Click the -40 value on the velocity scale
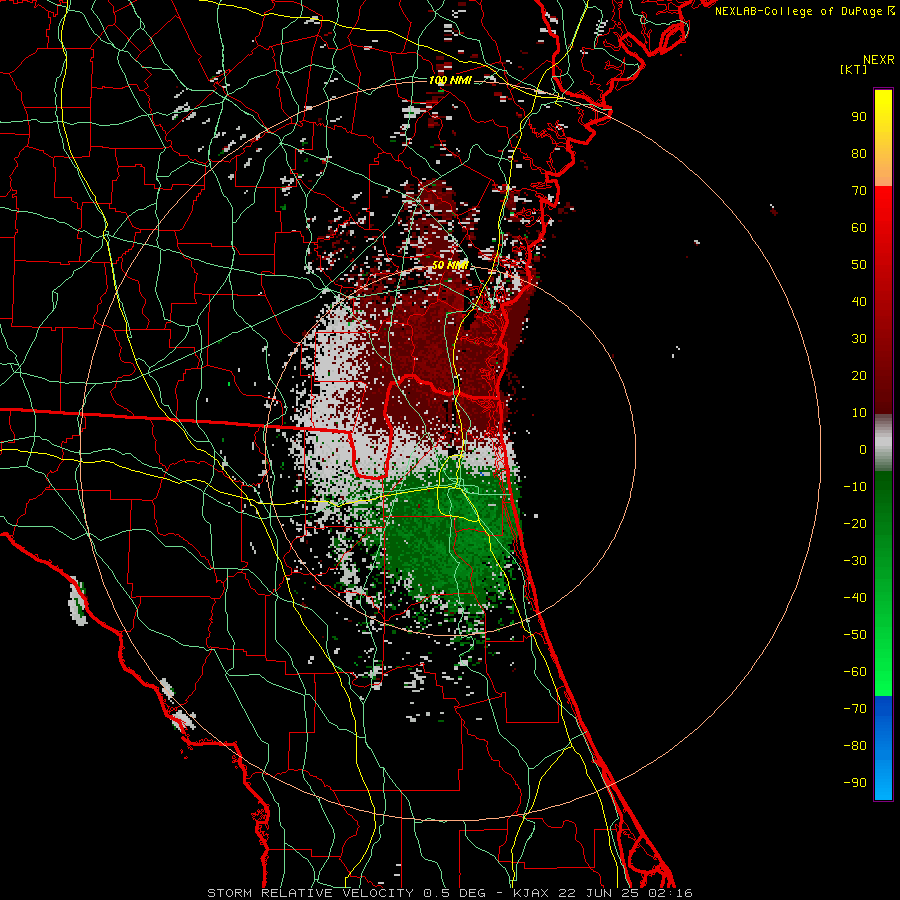 point(855,598)
